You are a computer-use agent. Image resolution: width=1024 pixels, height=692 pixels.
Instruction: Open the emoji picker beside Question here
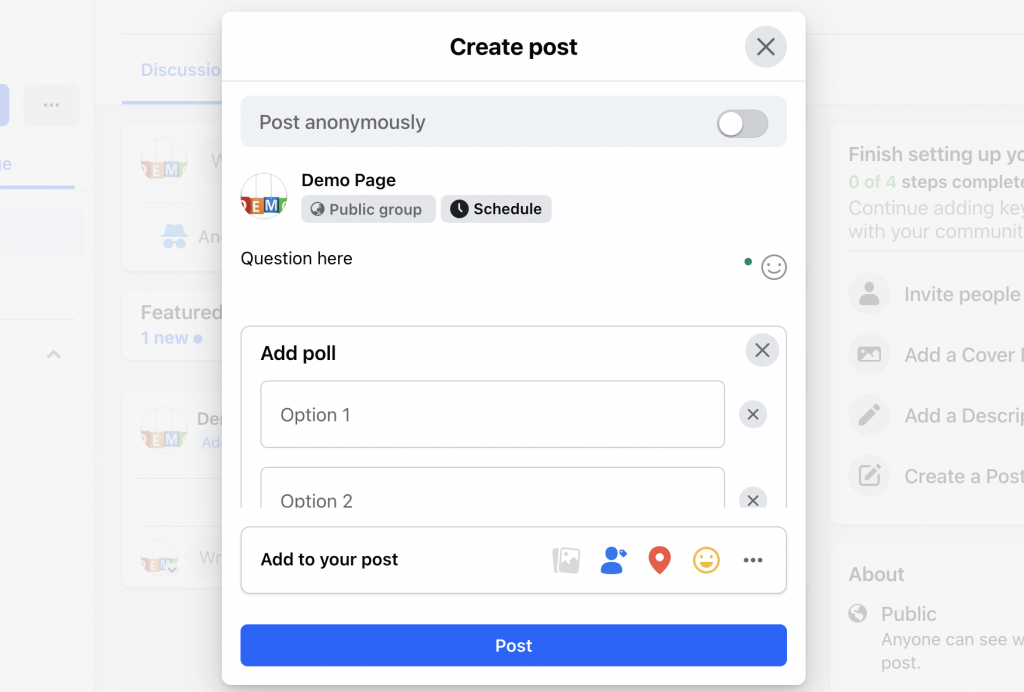[774, 267]
